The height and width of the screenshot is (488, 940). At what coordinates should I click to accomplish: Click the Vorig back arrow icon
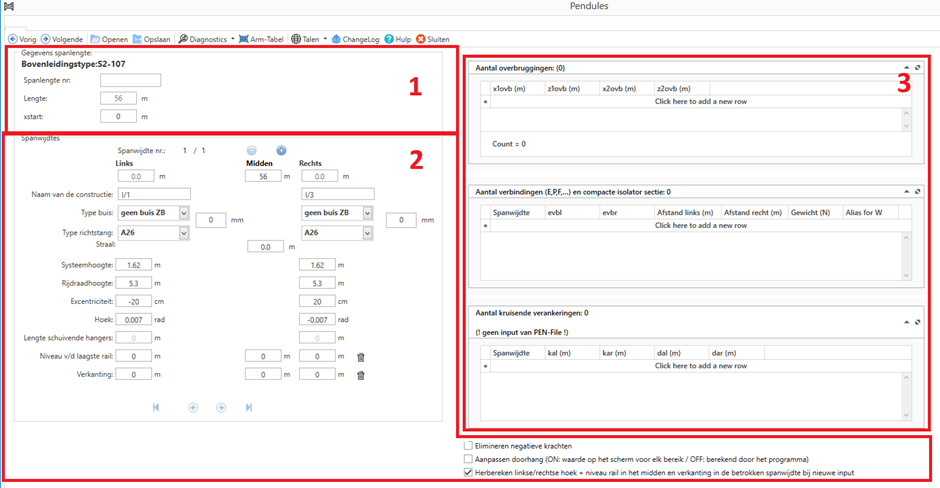coord(13,39)
